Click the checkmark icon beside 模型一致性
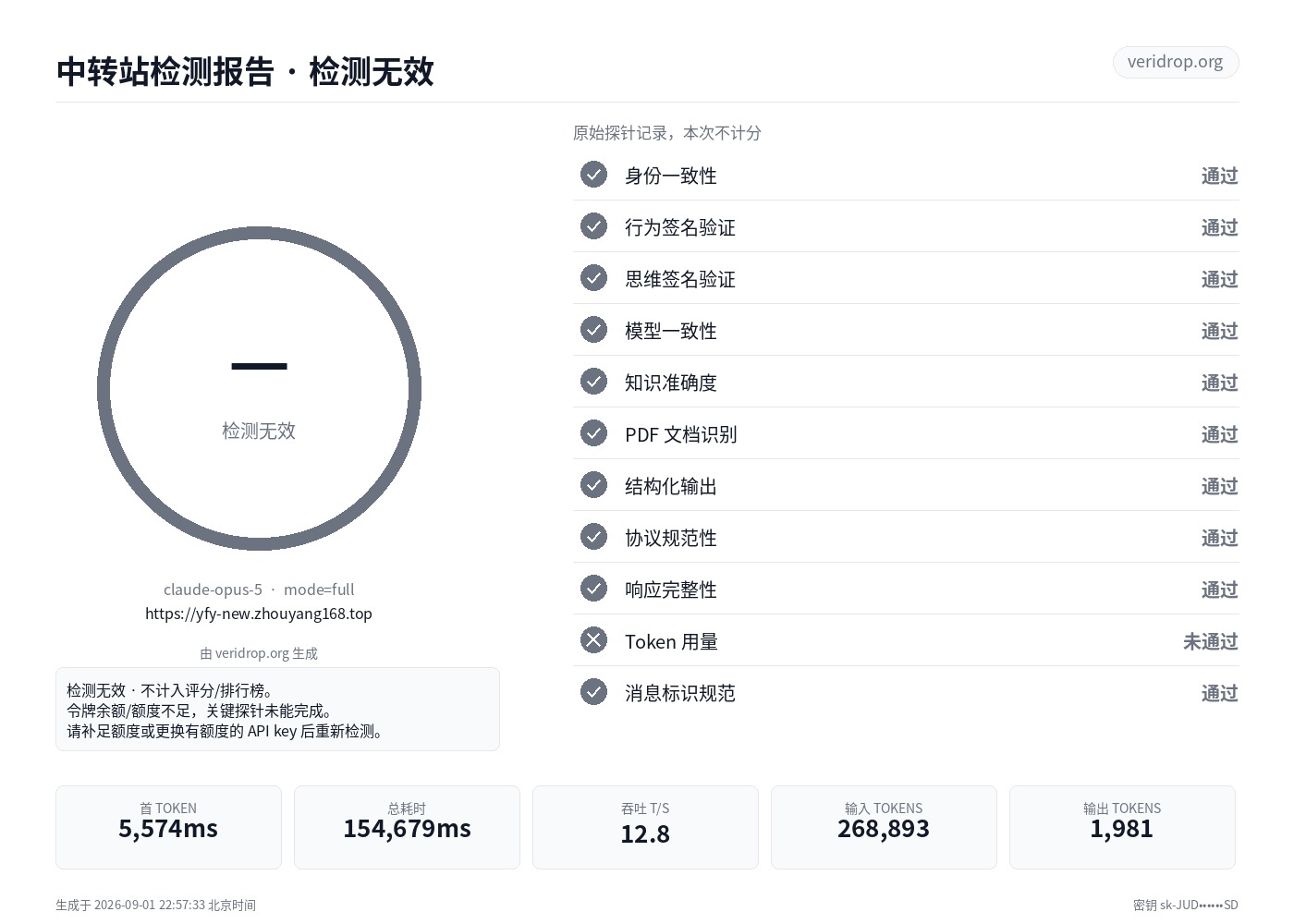Image resolution: width=1294 pixels, height=924 pixels. pos(593,330)
